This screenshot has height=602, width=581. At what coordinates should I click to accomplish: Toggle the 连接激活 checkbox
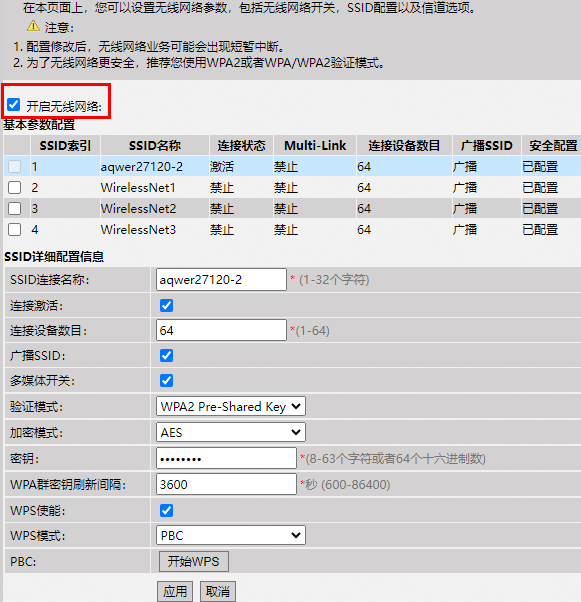click(167, 306)
